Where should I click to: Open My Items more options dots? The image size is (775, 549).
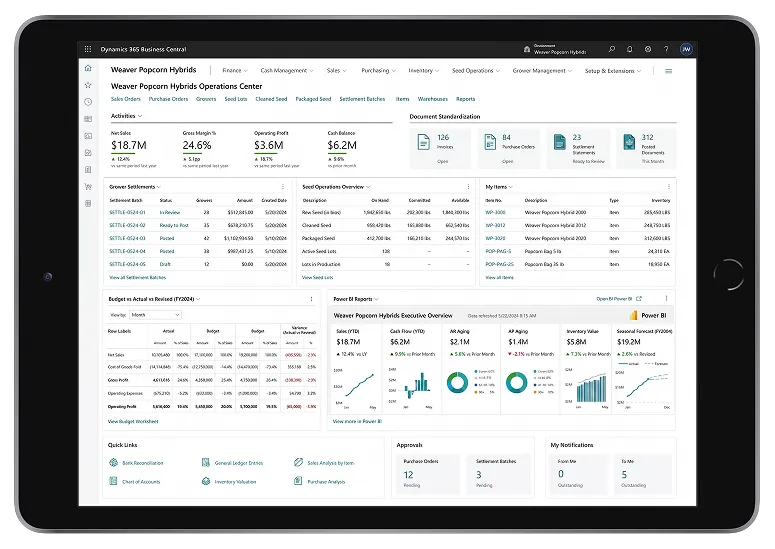[x=669, y=187]
